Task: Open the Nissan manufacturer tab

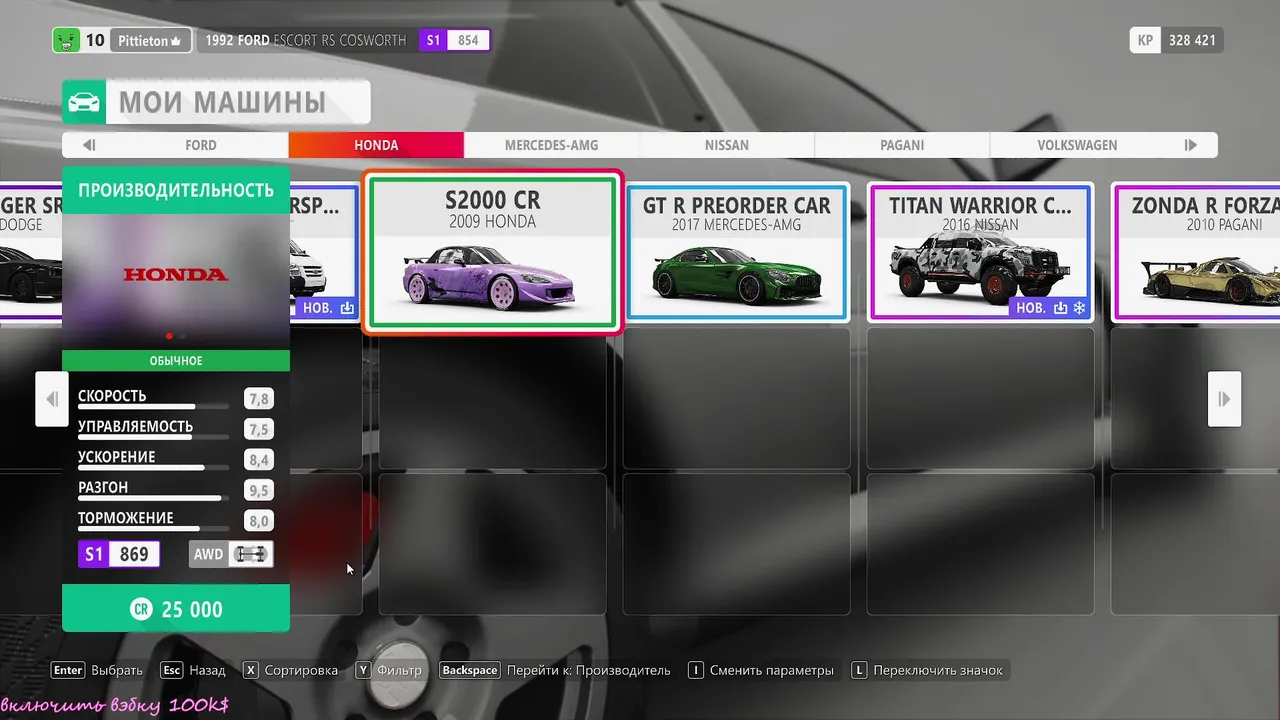Action: tap(726, 145)
